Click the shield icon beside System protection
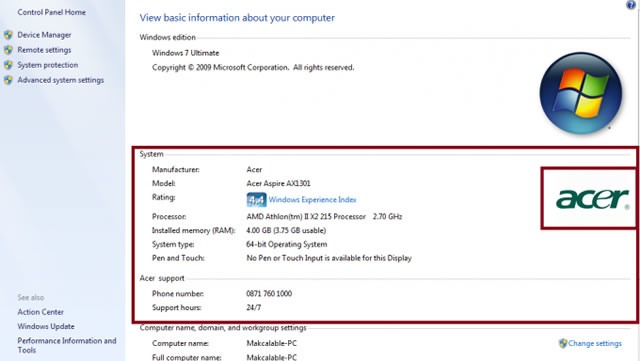 click(x=8, y=65)
